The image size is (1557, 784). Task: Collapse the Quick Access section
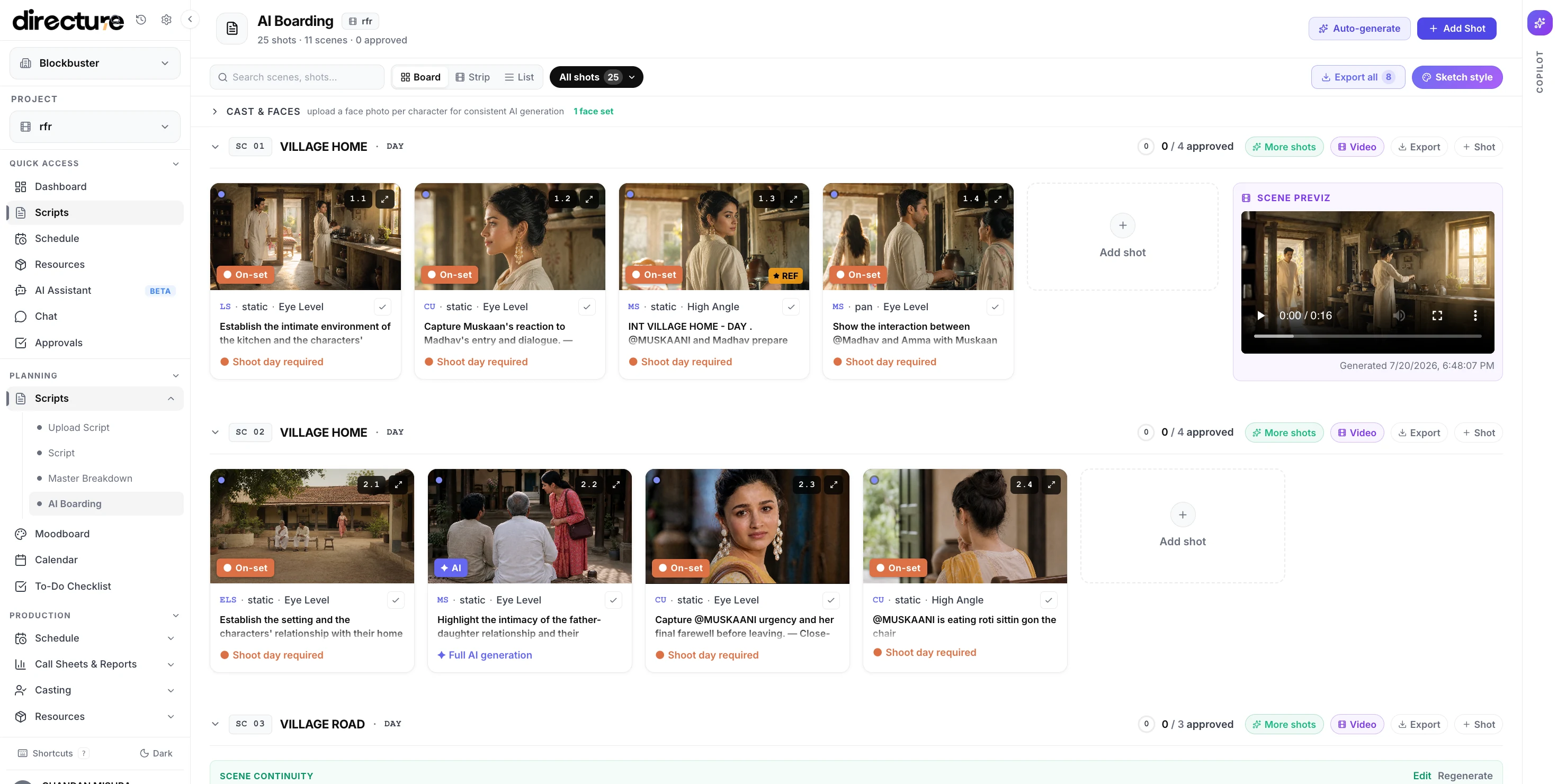tap(175, 164)
